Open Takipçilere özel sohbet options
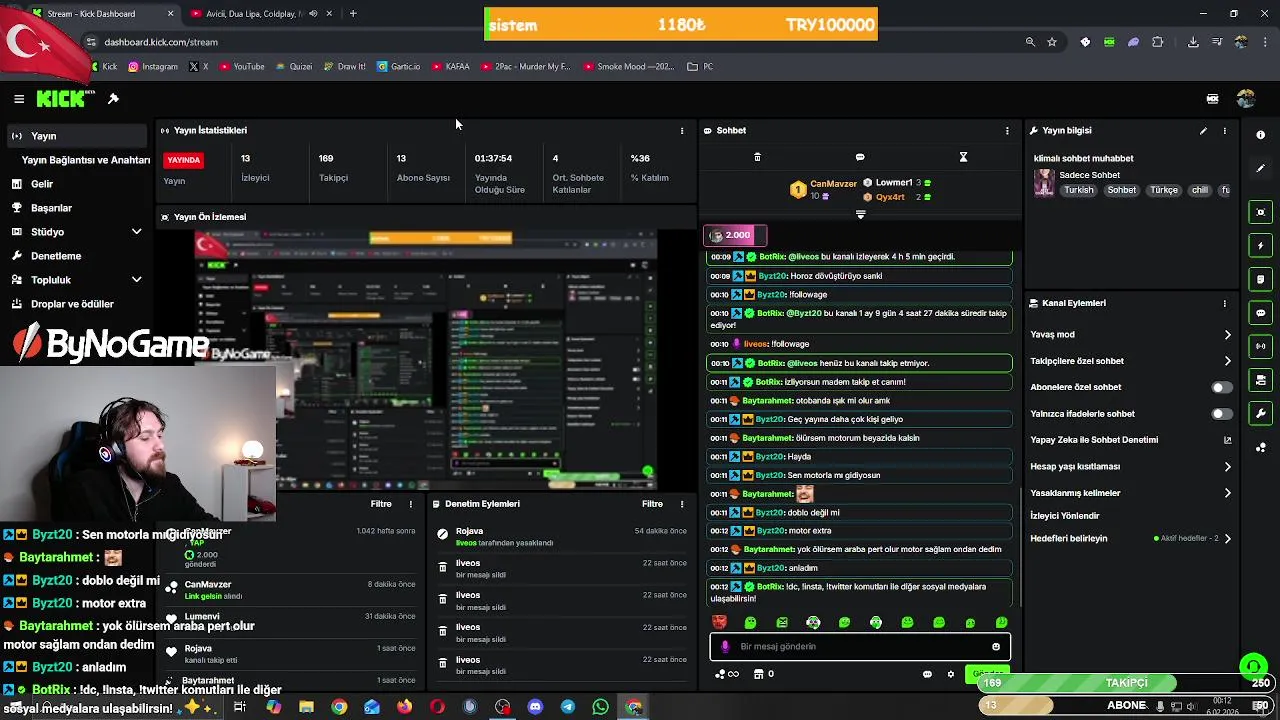The width and height of the screenshot is (1280, 720). point(1130,361)
